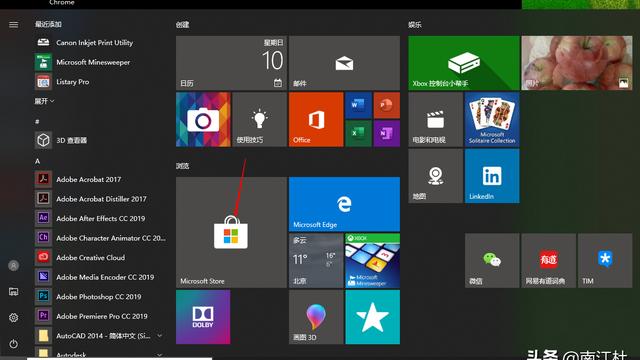
Task: Launch OneNote from the small tile
Action: (387, 133)
